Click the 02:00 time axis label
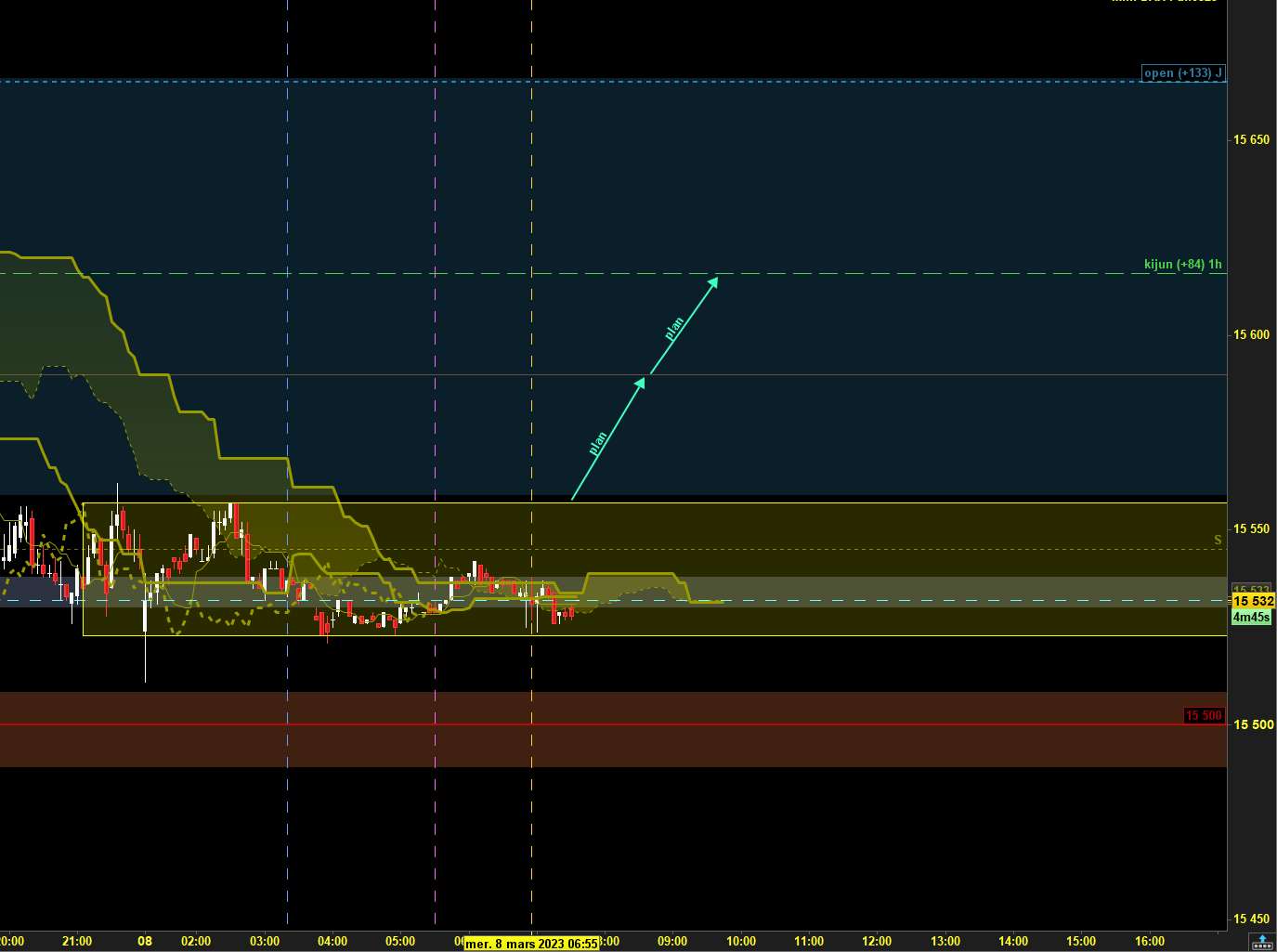Image resolution: width=1277 pixels, height=952 pixels. coord(196,941)
